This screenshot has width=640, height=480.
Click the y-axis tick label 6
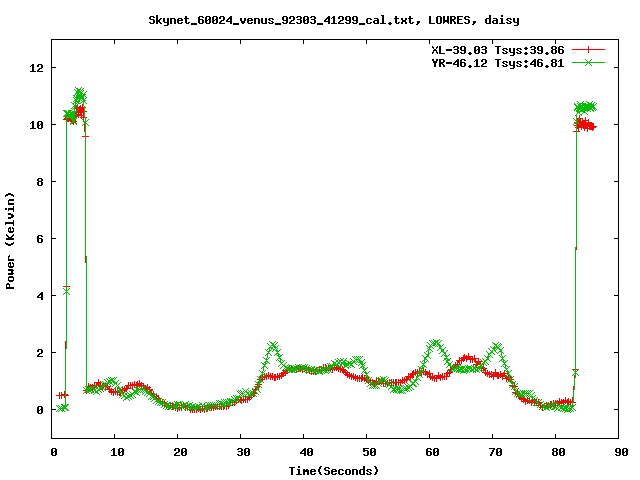[40, 239]
